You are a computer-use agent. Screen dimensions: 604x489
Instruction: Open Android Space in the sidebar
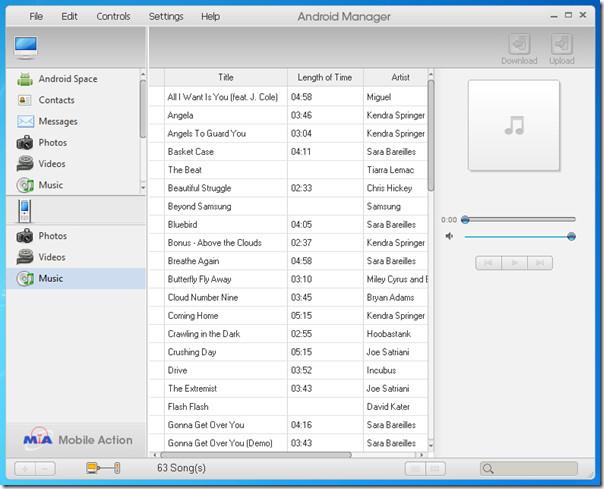pos(57,79)
